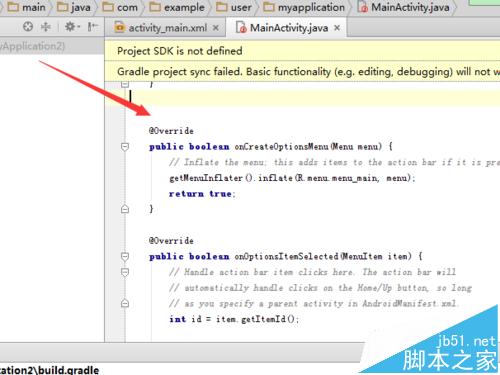Open the project panel gear settings menu
This screenshot has height=375, width=500.
[x=72, y=26]
